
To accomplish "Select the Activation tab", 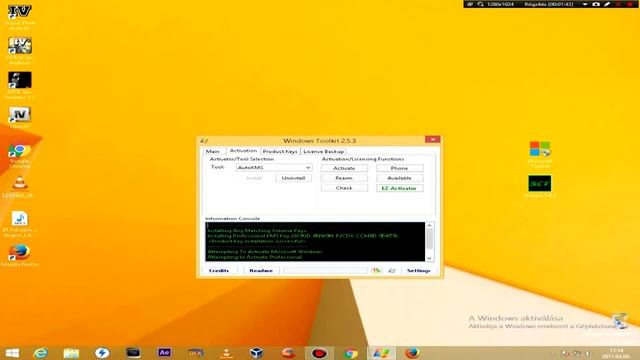I will coord(243,151).
